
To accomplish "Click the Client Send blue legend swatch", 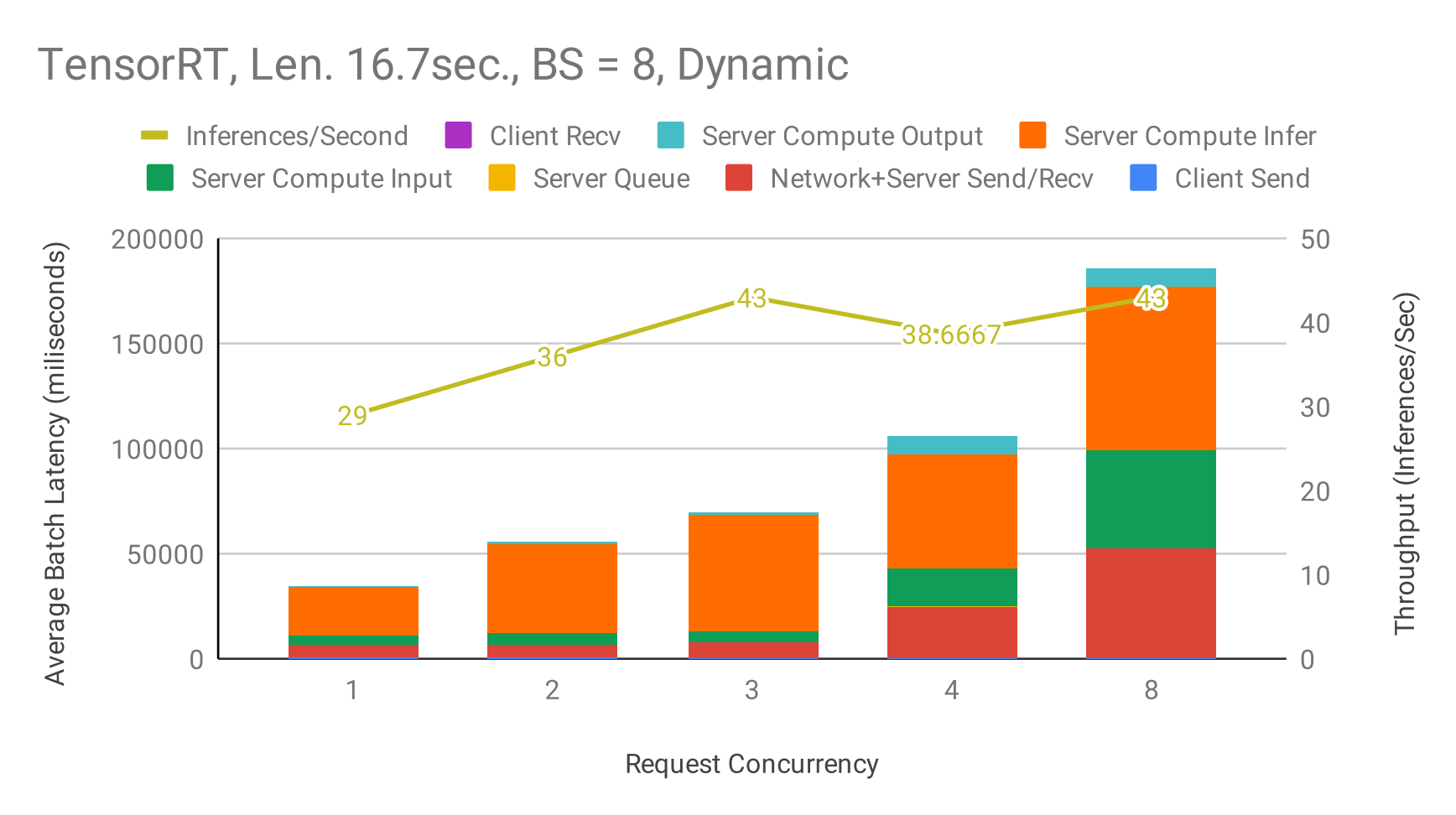I will (x=1143, y=179).
